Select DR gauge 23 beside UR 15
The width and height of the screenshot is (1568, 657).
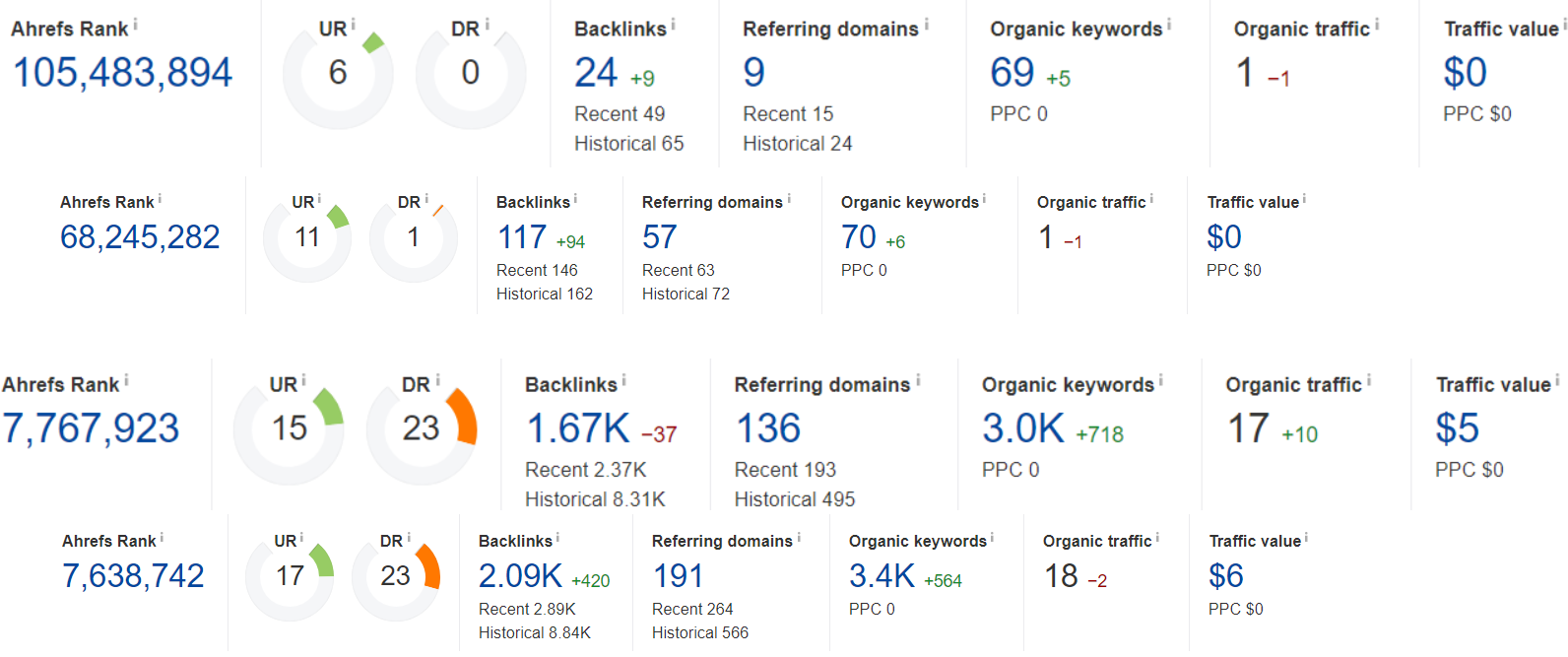click(422, 430)
